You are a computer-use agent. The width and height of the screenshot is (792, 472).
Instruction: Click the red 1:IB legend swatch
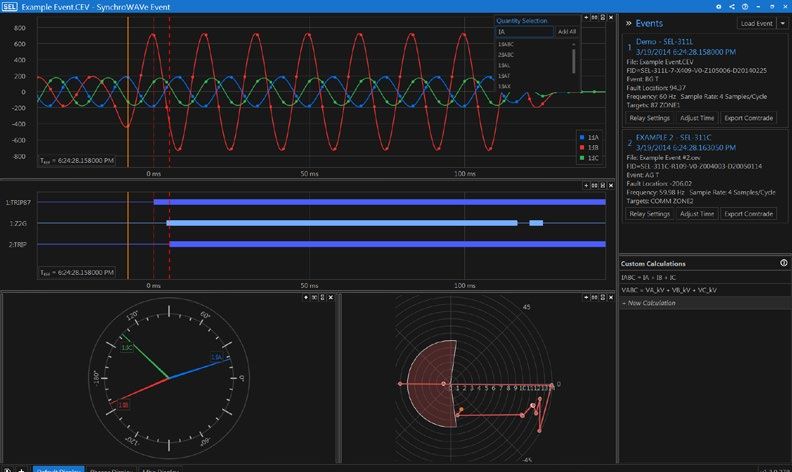[x=582, y=148]
